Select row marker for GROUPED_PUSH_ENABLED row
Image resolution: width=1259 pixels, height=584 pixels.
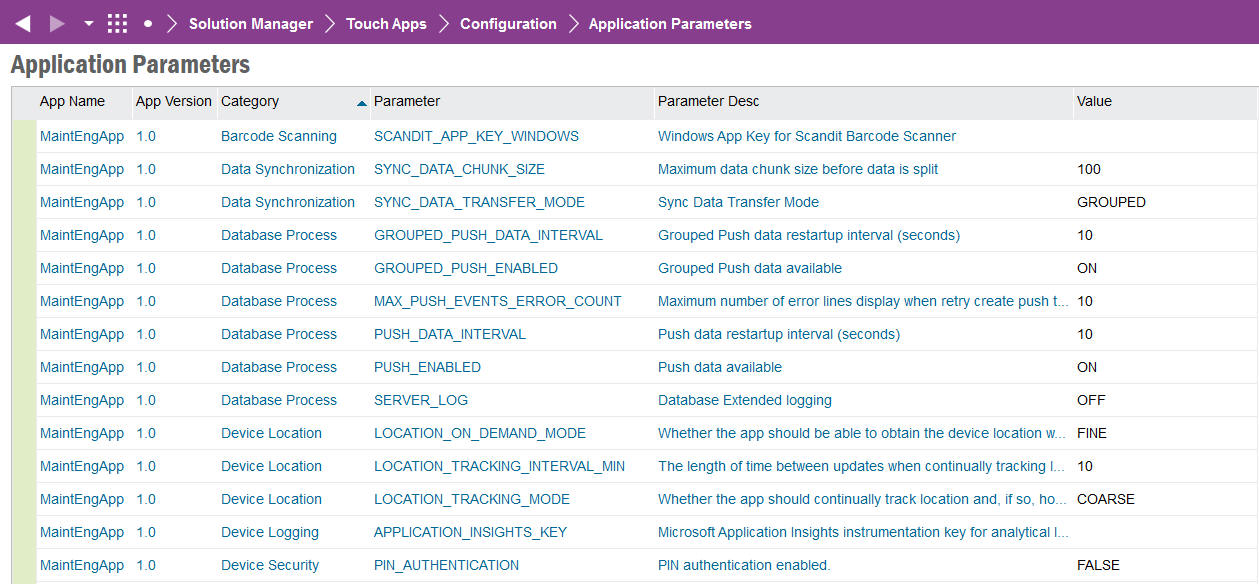(23, 268)
